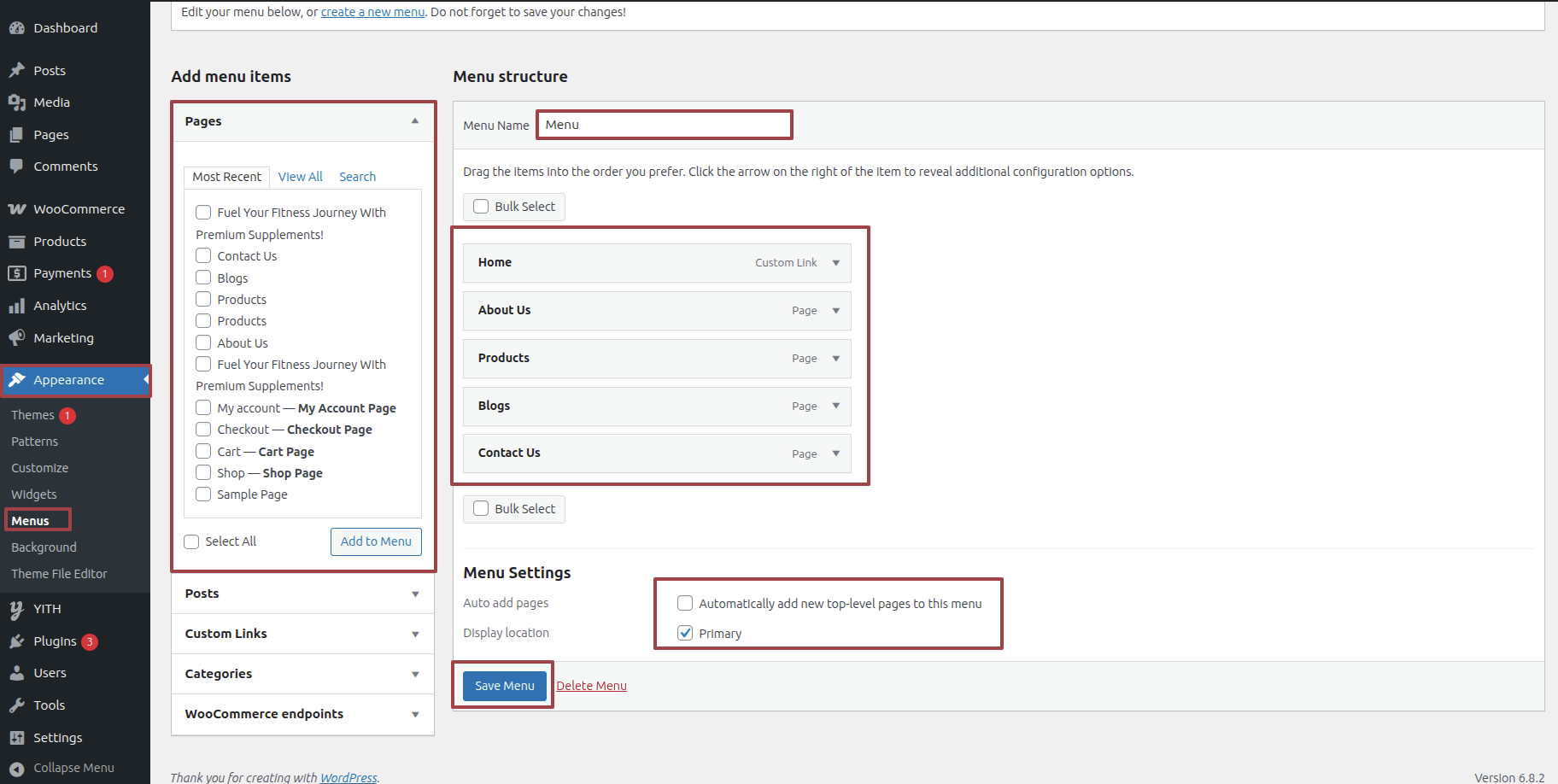Click the Delete Menu link
This screenshot has width=1558, height=784.
pos(591,686)
